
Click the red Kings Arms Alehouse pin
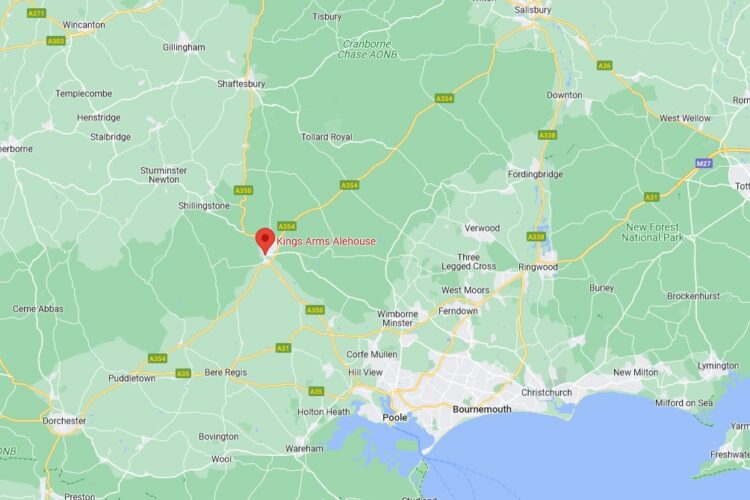[x=265, y=241]
